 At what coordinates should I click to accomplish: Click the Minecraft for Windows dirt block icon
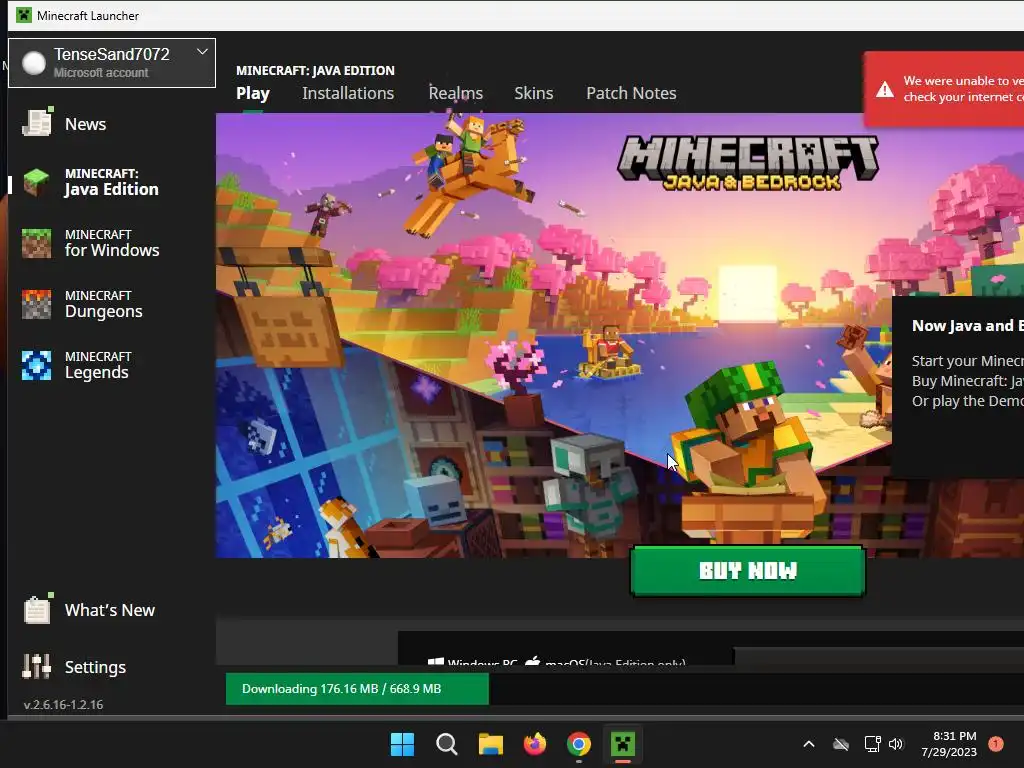[36, 243]
